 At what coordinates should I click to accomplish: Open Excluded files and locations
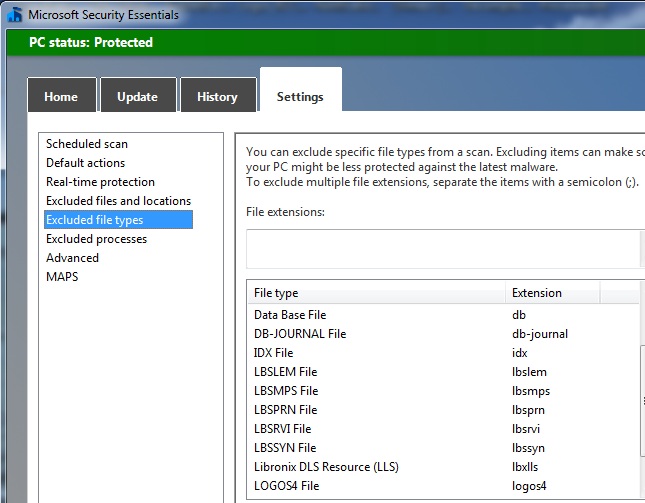118,201
